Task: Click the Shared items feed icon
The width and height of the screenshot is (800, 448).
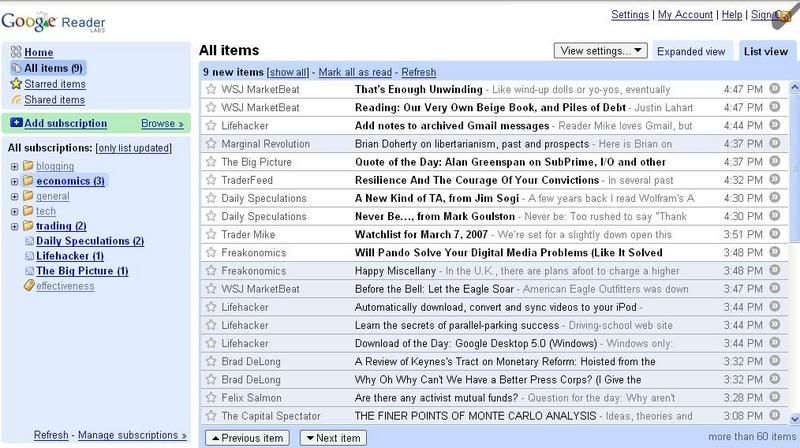Action: pyautogui.click(x=16, y=99)
